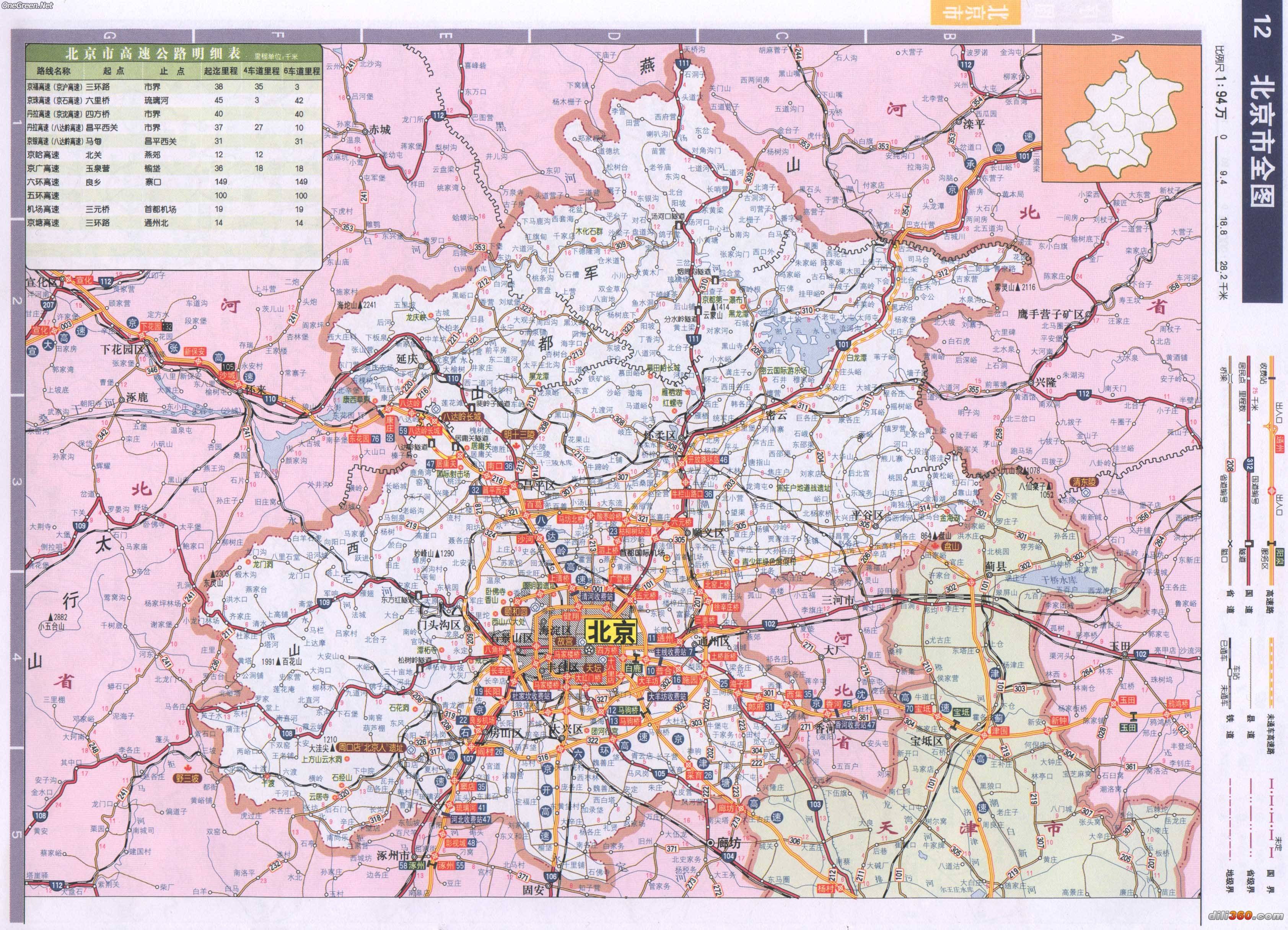
Task: Click the 清东陵 scenic spot marker
Action: [1085, 482]
